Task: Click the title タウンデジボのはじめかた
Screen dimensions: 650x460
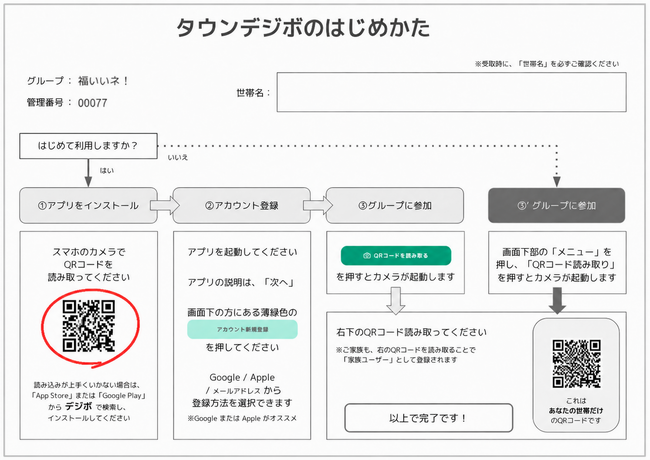Action: 303,28
